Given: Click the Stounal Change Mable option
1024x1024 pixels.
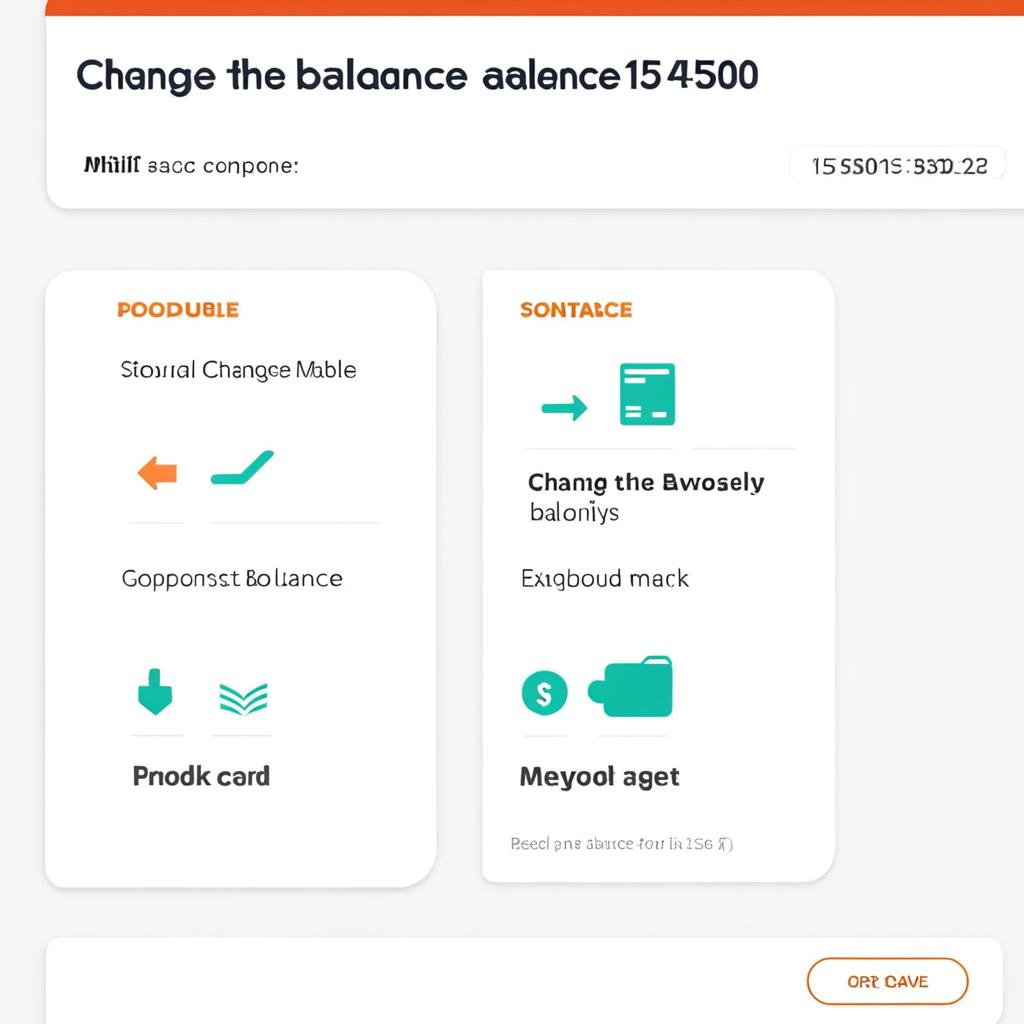Looking at the screenshot, I should coord(238,370).
